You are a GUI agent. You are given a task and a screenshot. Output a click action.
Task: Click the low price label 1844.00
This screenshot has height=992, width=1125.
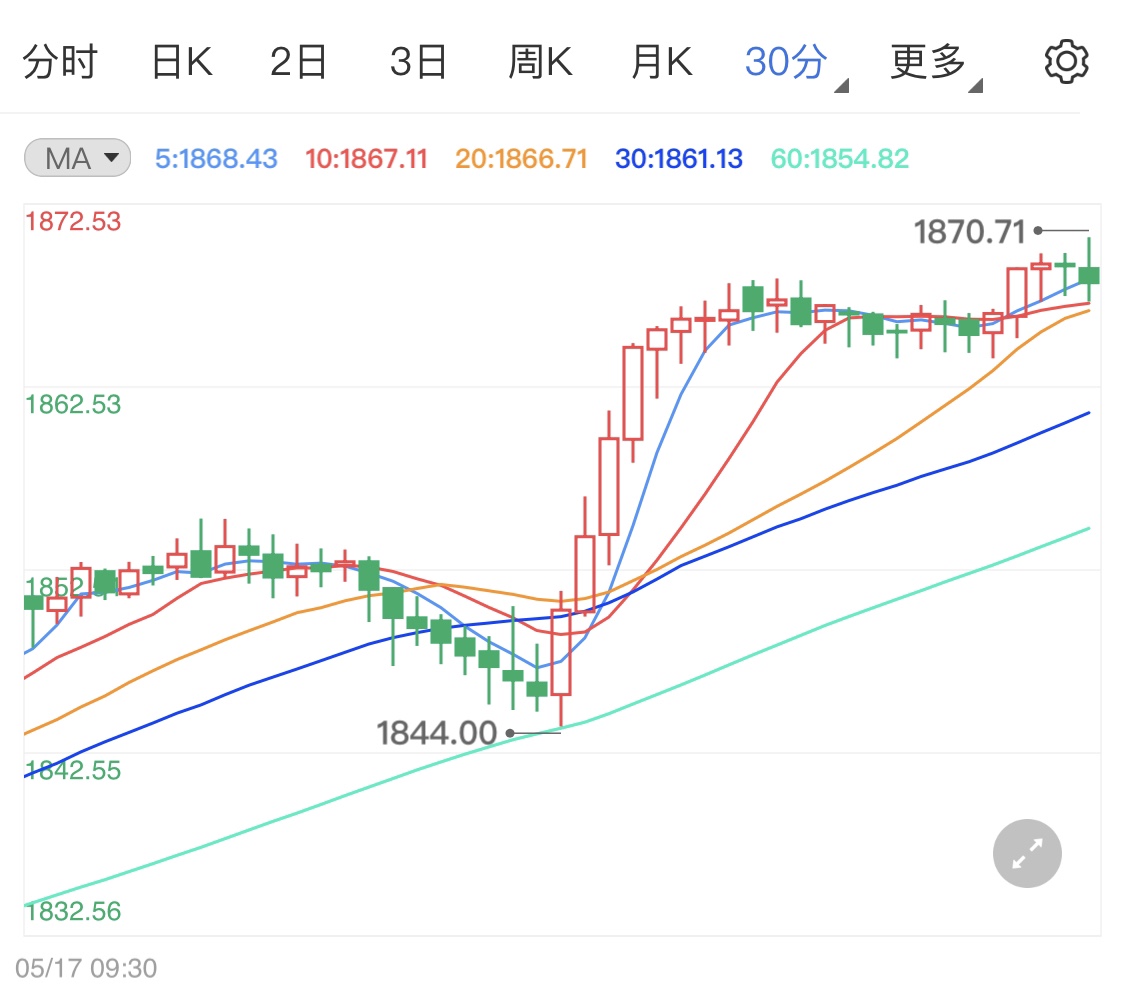[437, 733]
